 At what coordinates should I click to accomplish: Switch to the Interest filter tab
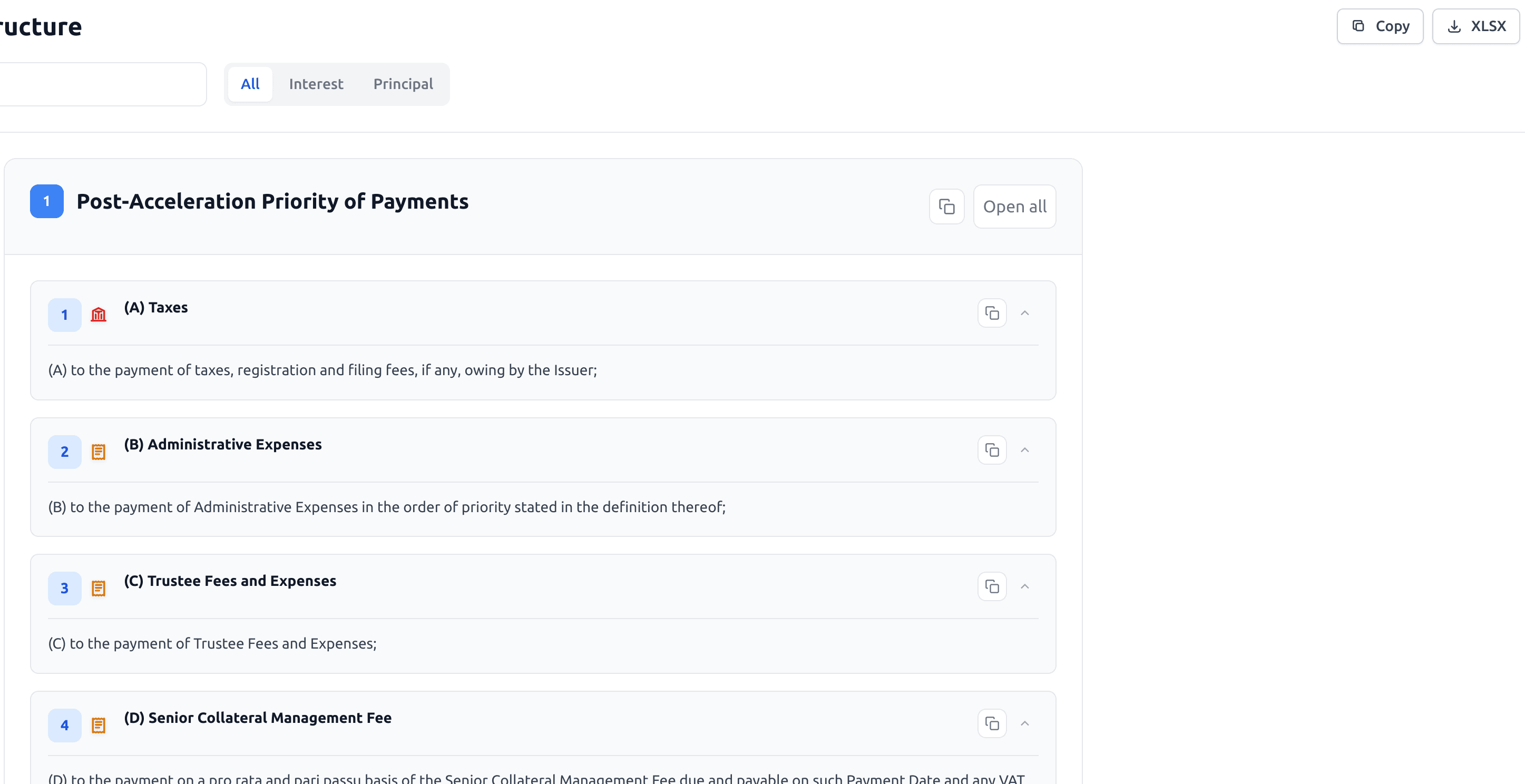click(316, 84)
